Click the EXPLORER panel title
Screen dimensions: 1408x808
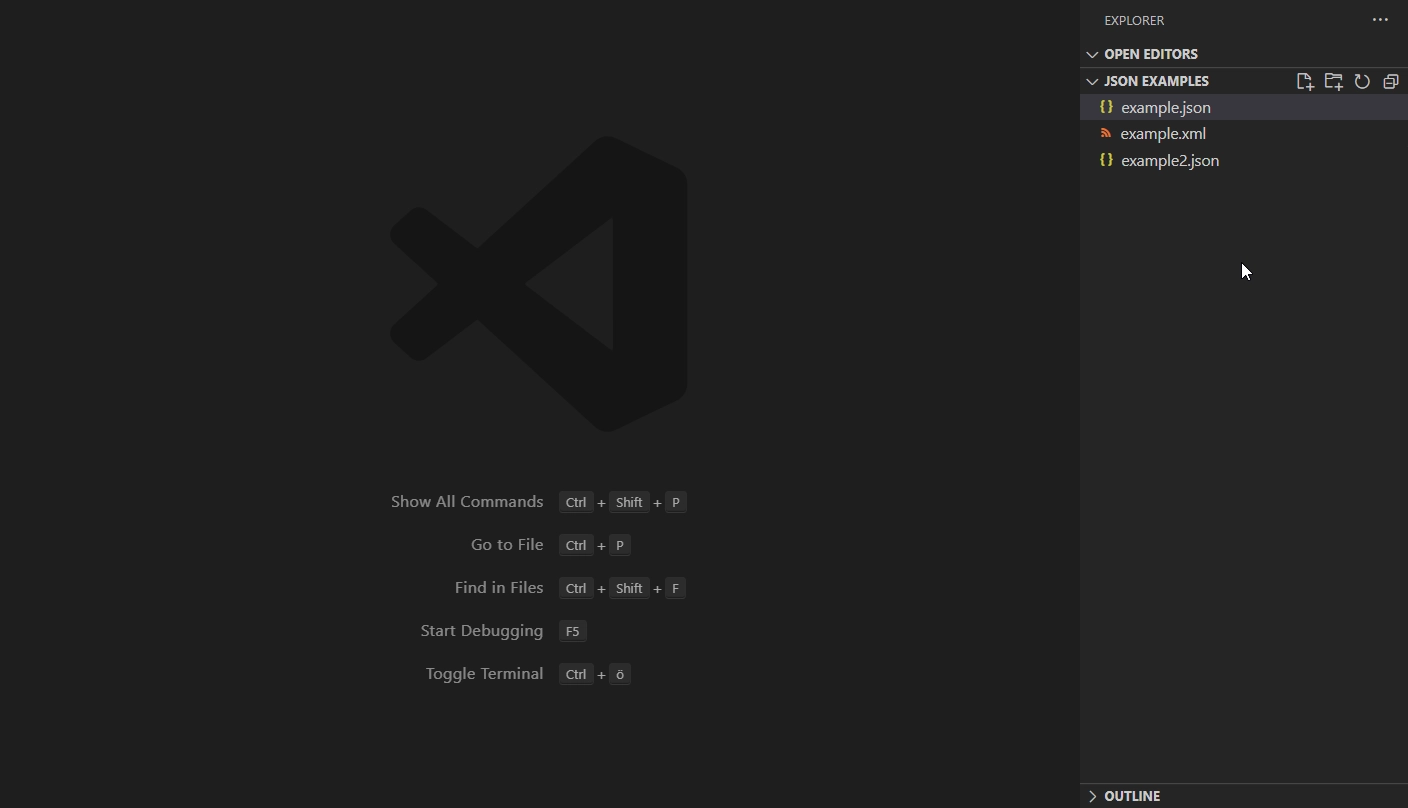[x=1134, y=20]
